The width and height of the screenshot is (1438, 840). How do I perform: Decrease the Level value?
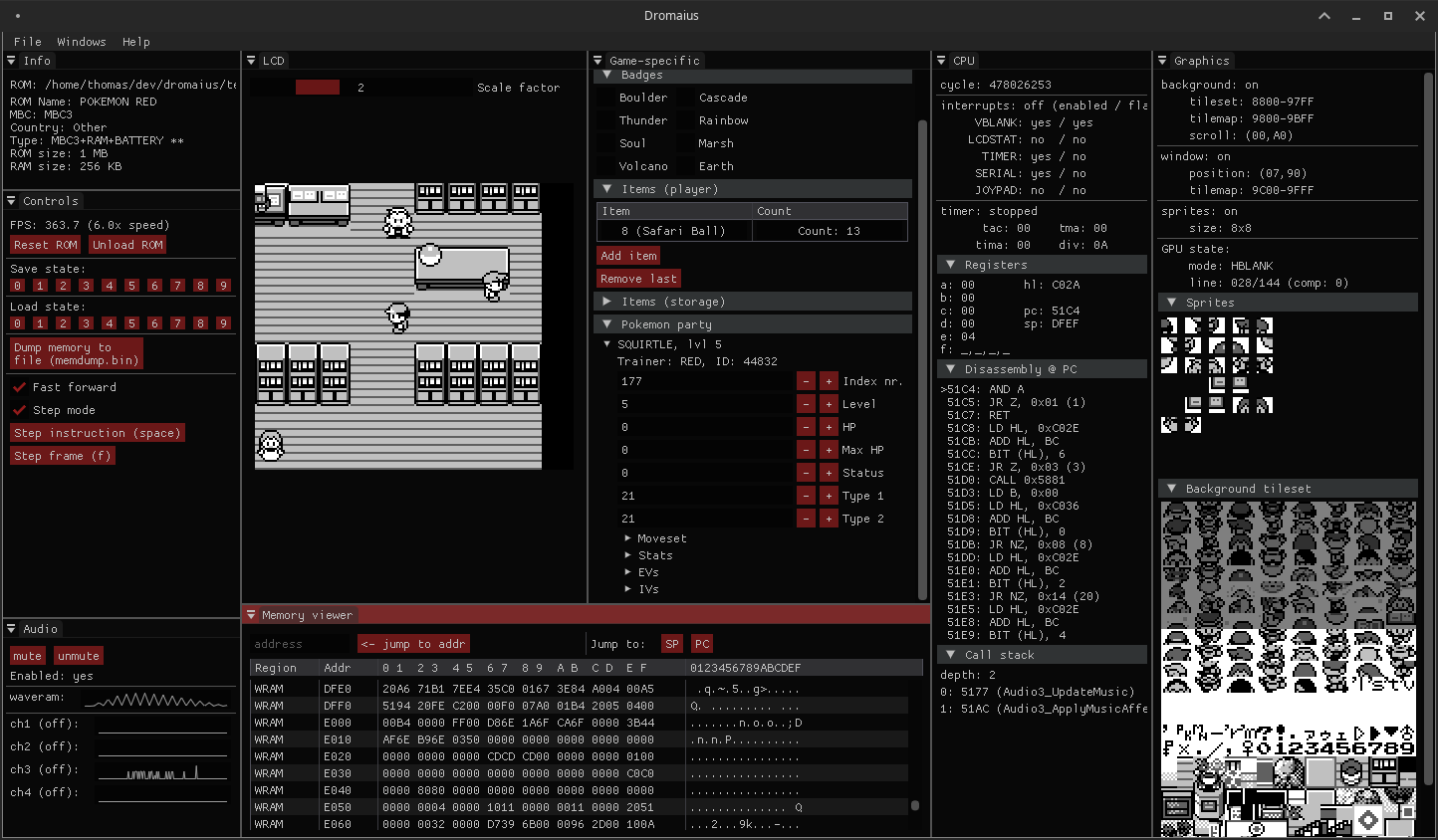pyautogui.click(x=806, y=404)
